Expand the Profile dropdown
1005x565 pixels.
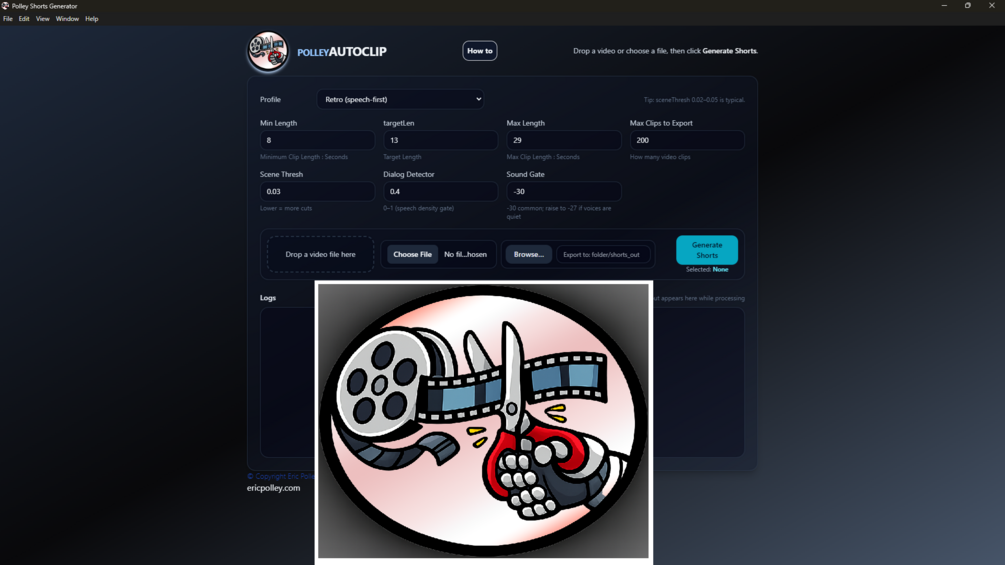click(400, 99)
